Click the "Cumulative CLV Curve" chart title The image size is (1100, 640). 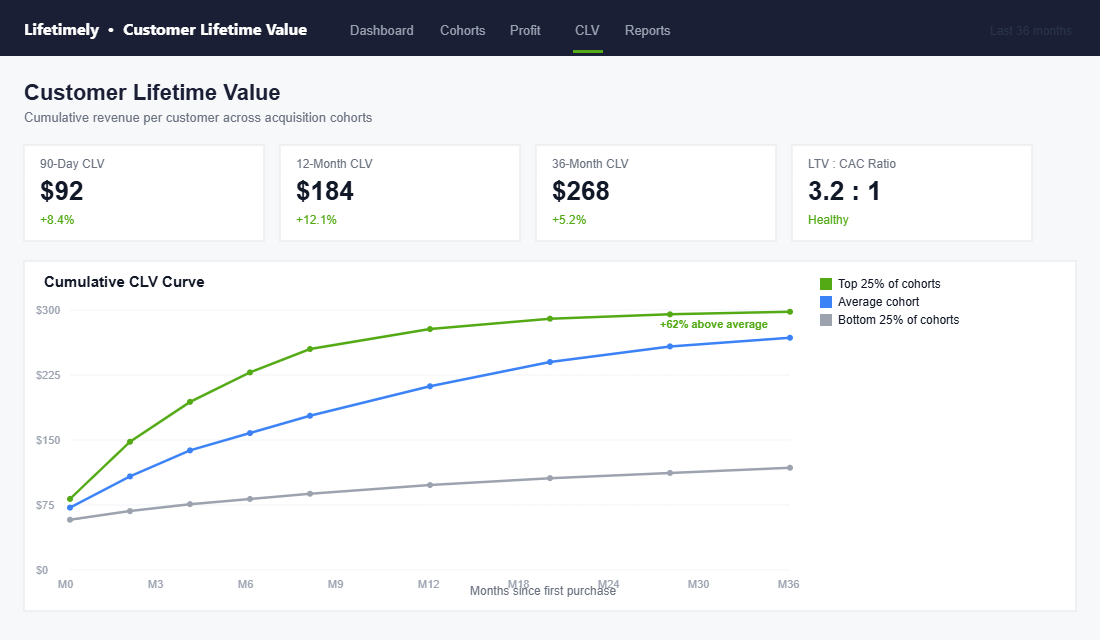123,282
